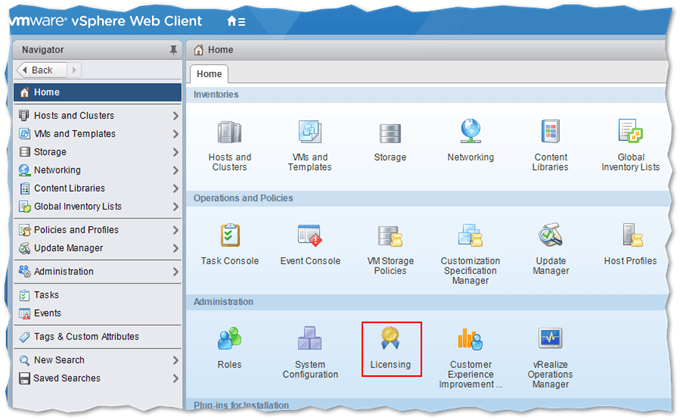The width and height of the screenshot is (680, 420).
Task: Expand Content Libraries chevron
Action: tap(175, 189)
